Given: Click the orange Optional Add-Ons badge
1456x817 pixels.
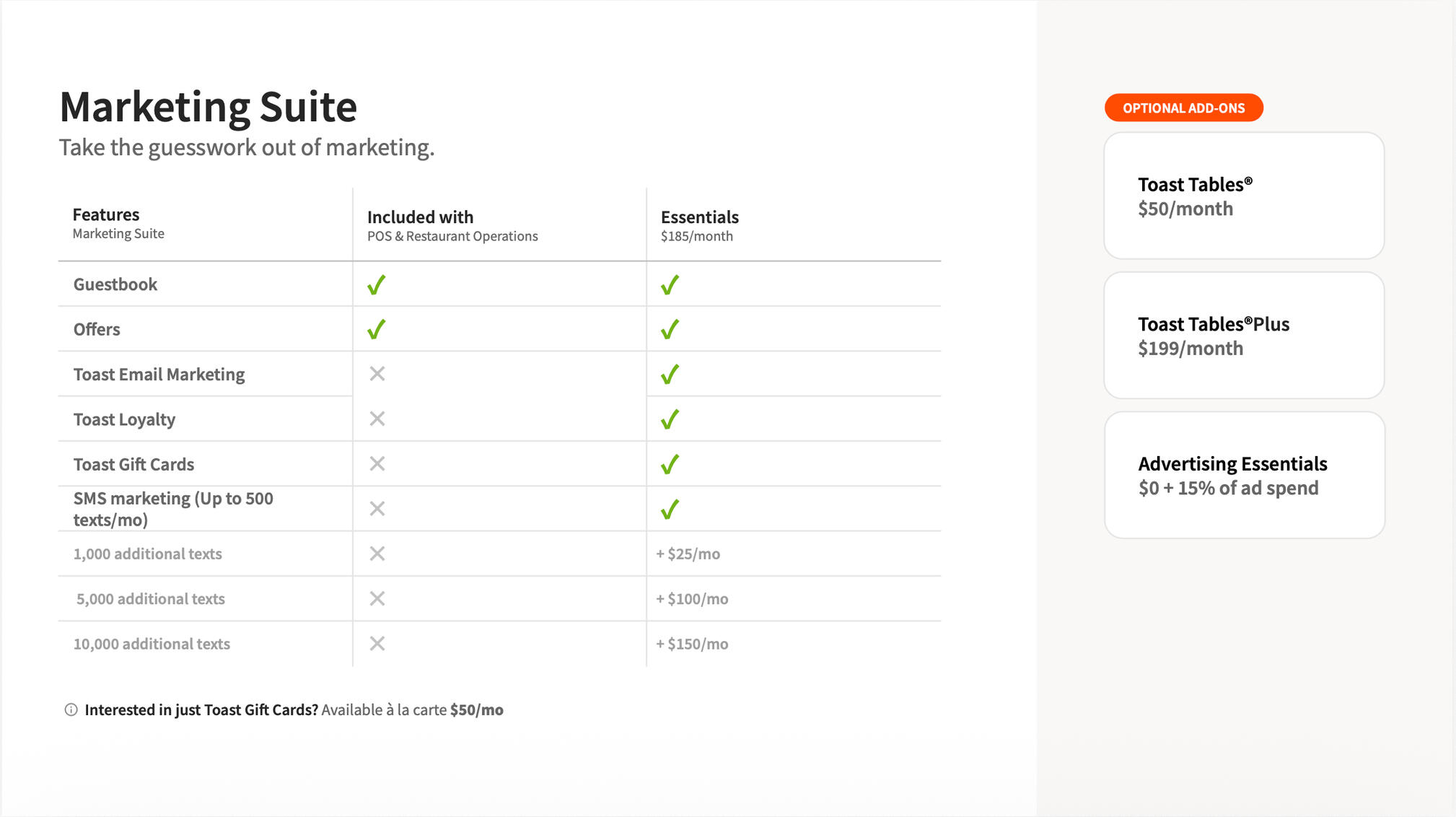Looking at the screenshot, I should click(1183, 108).
